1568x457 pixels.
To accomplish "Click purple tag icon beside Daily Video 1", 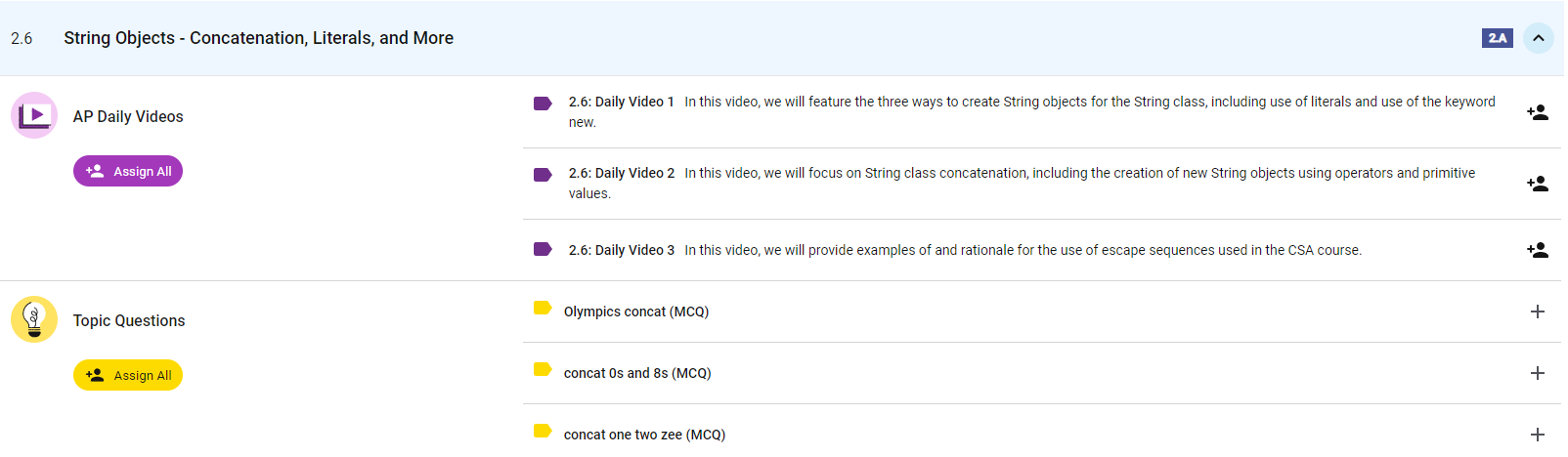I will 543,103.
